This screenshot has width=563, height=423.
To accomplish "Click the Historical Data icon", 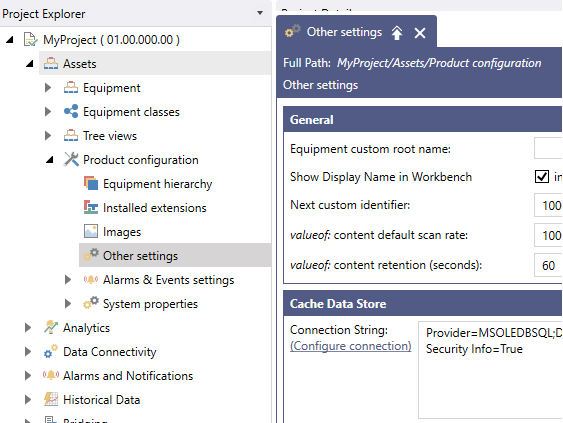I will [x=51, y=399].
